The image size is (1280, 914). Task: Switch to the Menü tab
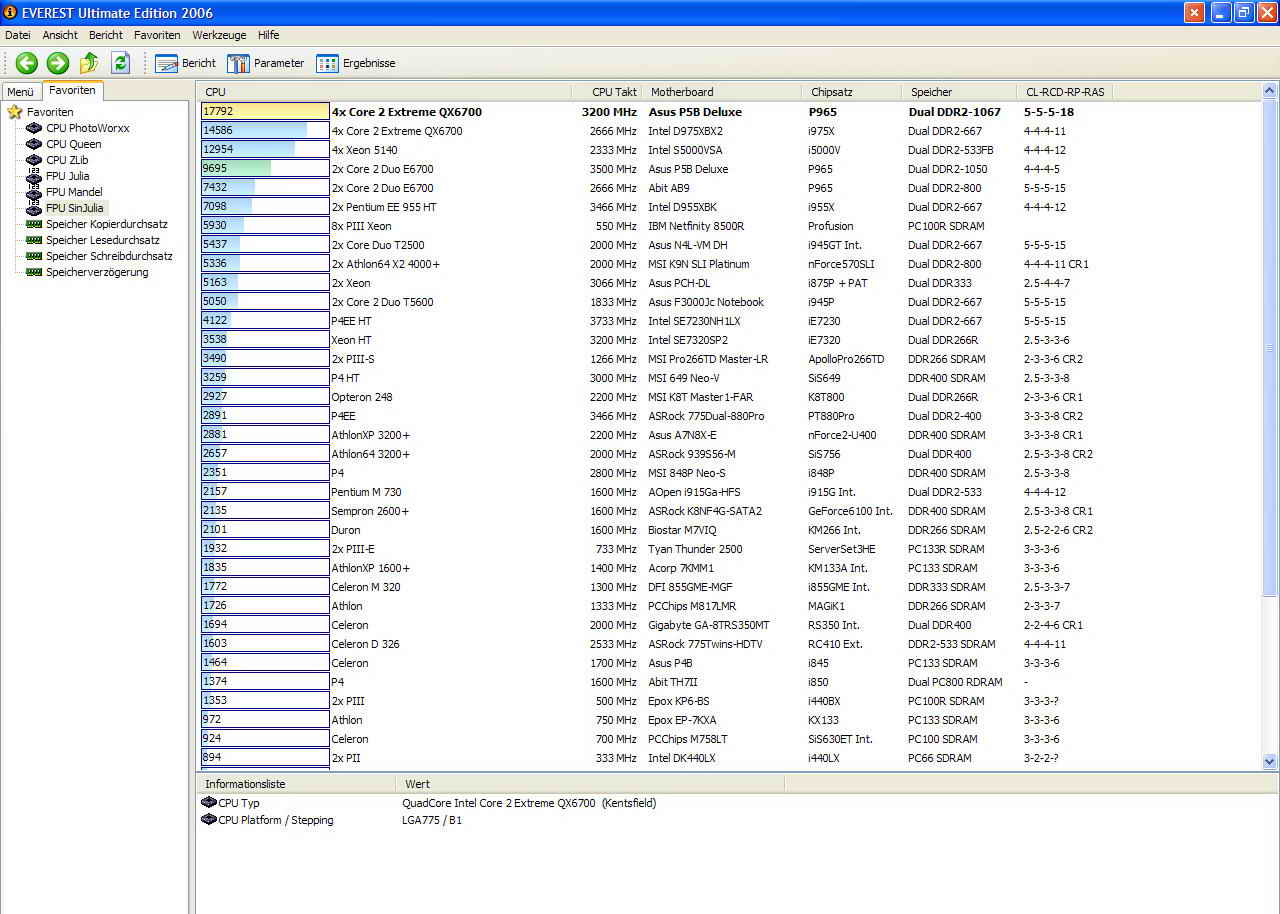pyautogui.click(x=21, y=92)
